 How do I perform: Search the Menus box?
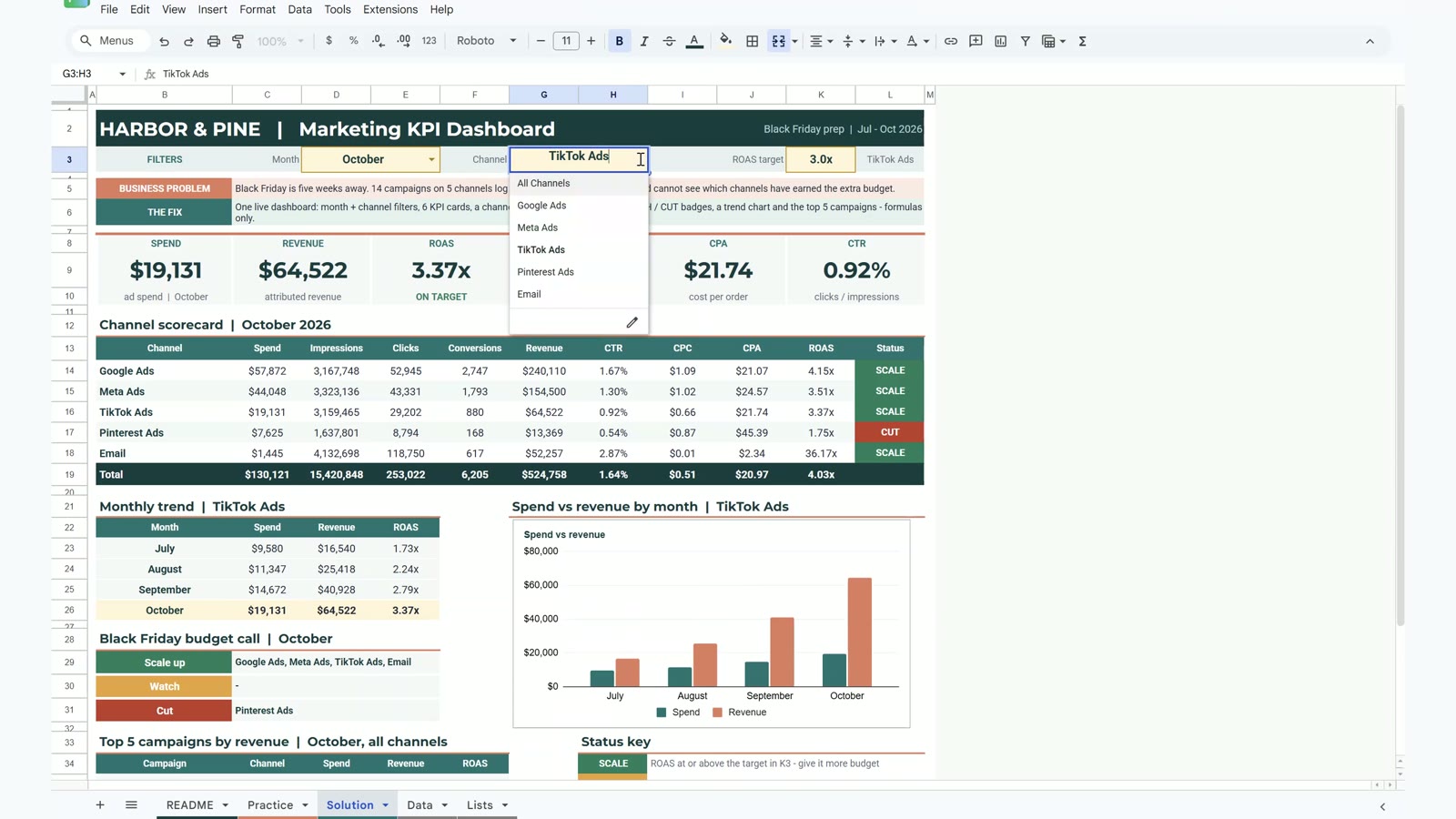coord(109,41)
